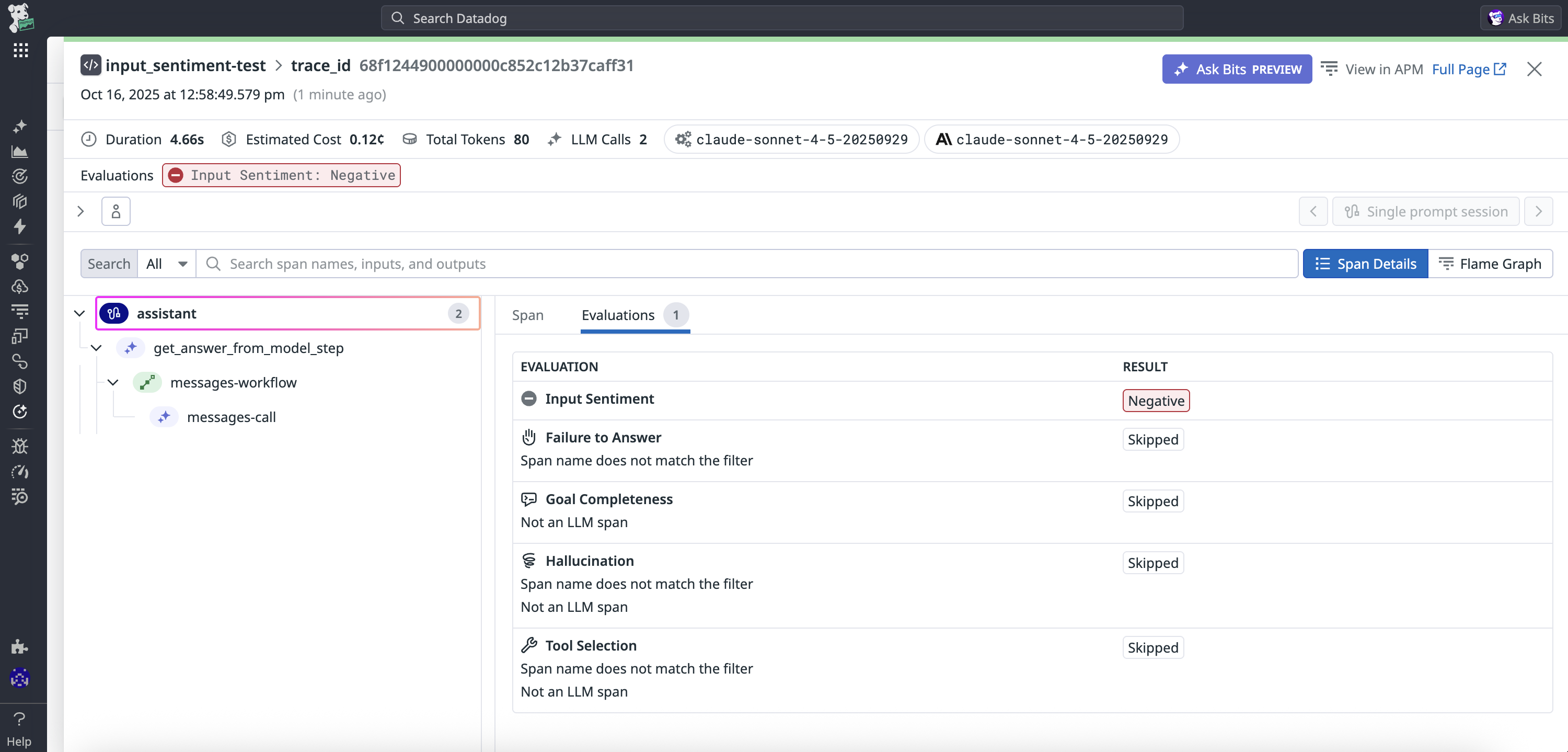
Task: Collapse the messages-workflow span node
Action: (x=112, y=382)
